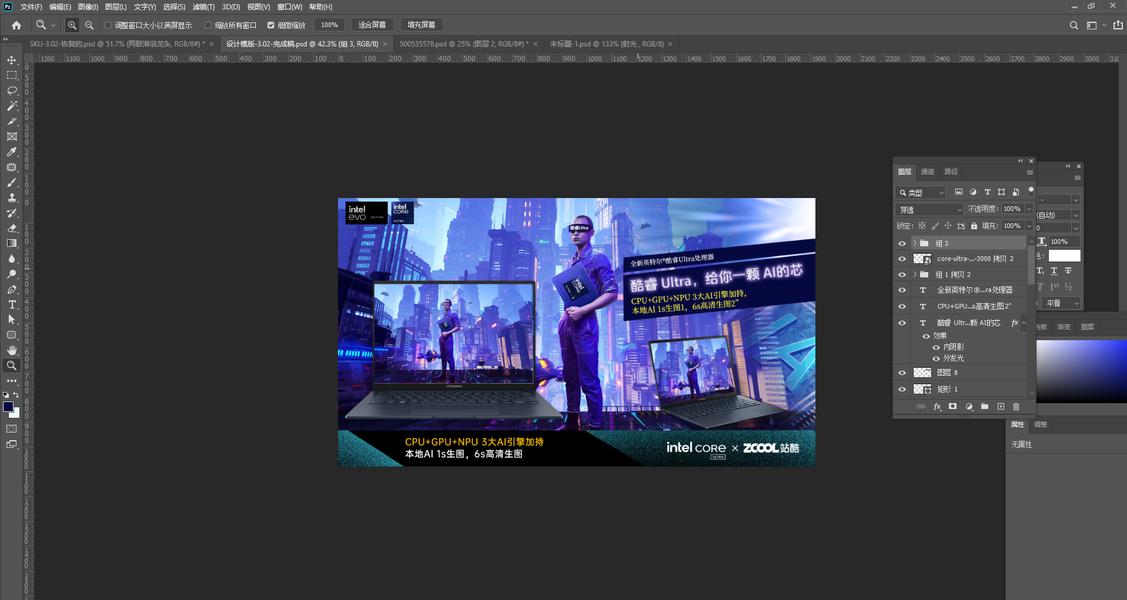Switch to the 路径 panel tab
Screen dimensions: 1127x600
951,172
